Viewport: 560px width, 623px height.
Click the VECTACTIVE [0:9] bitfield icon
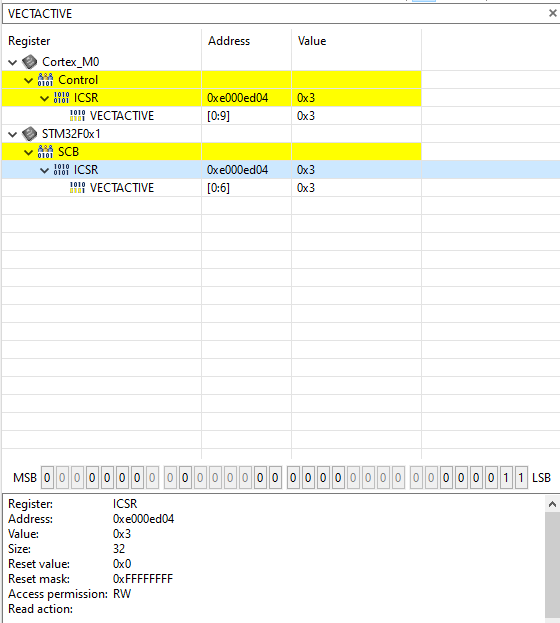click(77, 116)
